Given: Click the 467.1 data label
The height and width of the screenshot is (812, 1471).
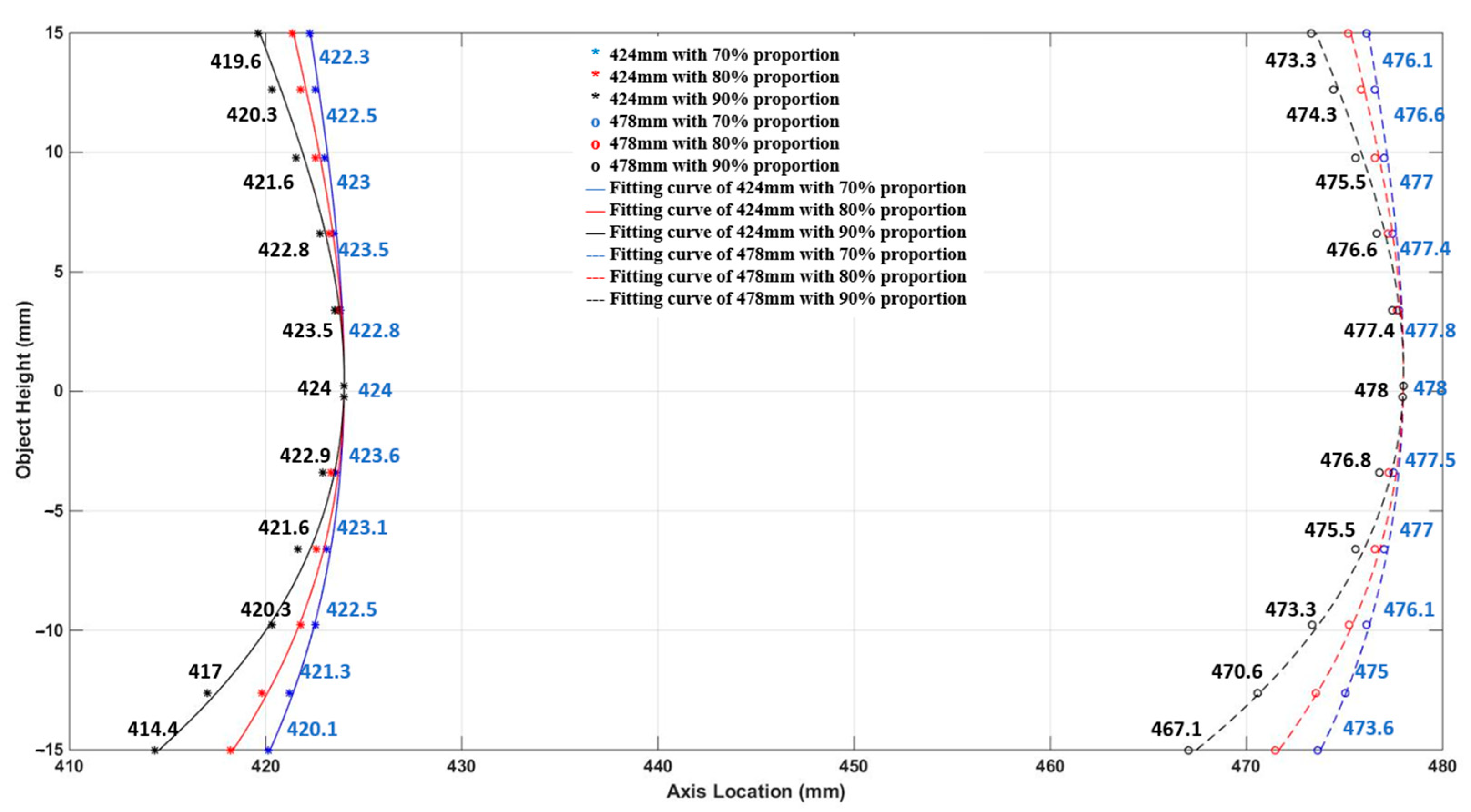Looking at the screenshot, I should pyautogui.click(x=1176, y=729).
